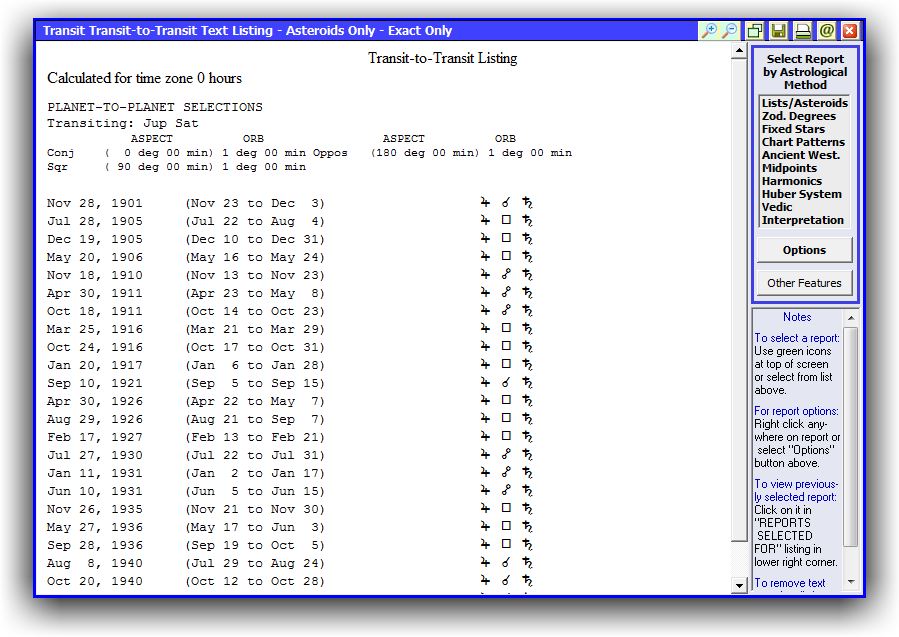The image size is (899, 637).
Task: Click the '(Nov 23 to Dec 3)' date range
Action: tap(255, 203)
